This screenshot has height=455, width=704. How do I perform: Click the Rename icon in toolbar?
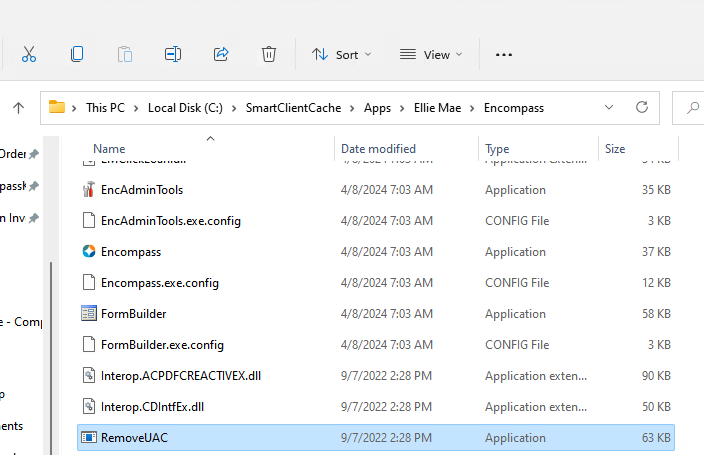(x=173, y=54)
